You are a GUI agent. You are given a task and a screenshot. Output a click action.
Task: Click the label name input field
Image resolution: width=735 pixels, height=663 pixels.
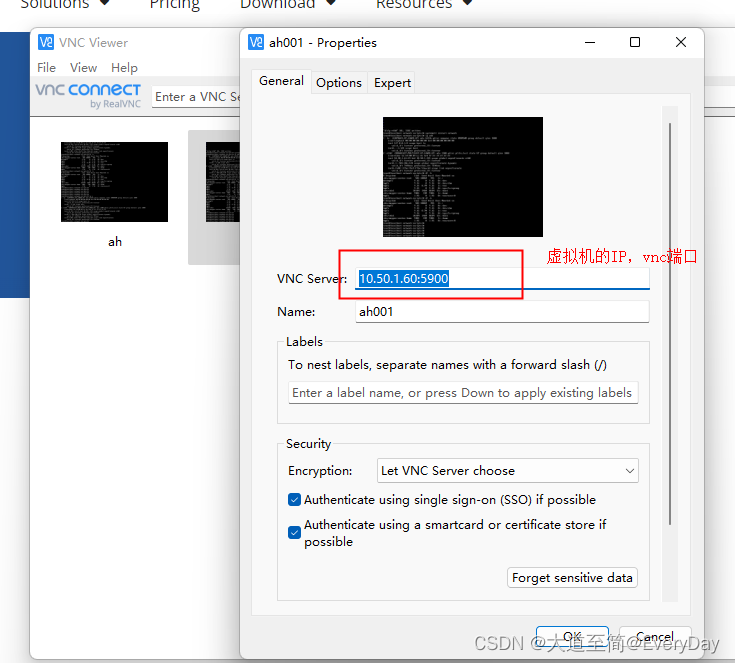(x=463, y=393)
